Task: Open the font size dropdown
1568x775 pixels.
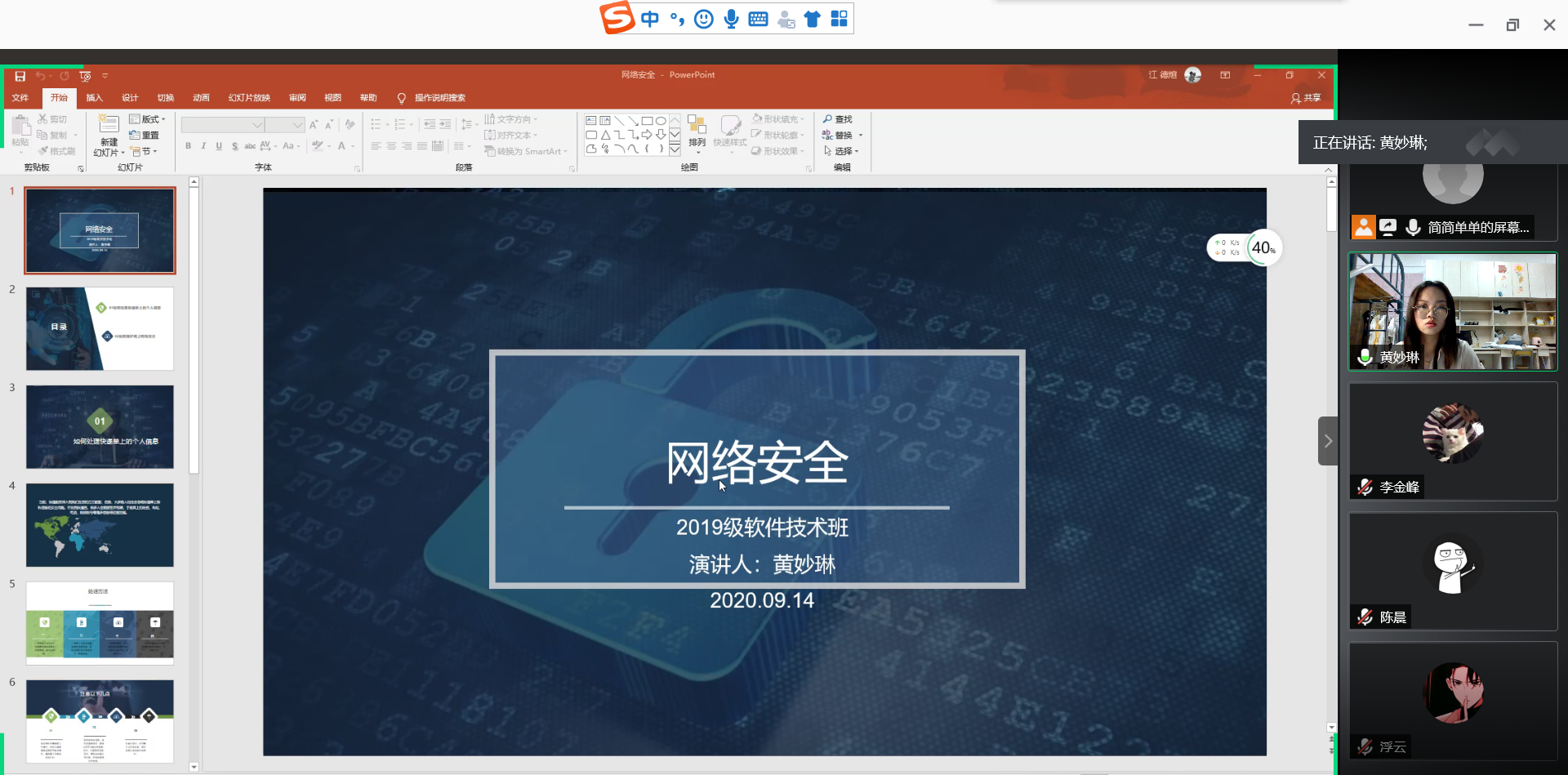Action: click(299, 124)
